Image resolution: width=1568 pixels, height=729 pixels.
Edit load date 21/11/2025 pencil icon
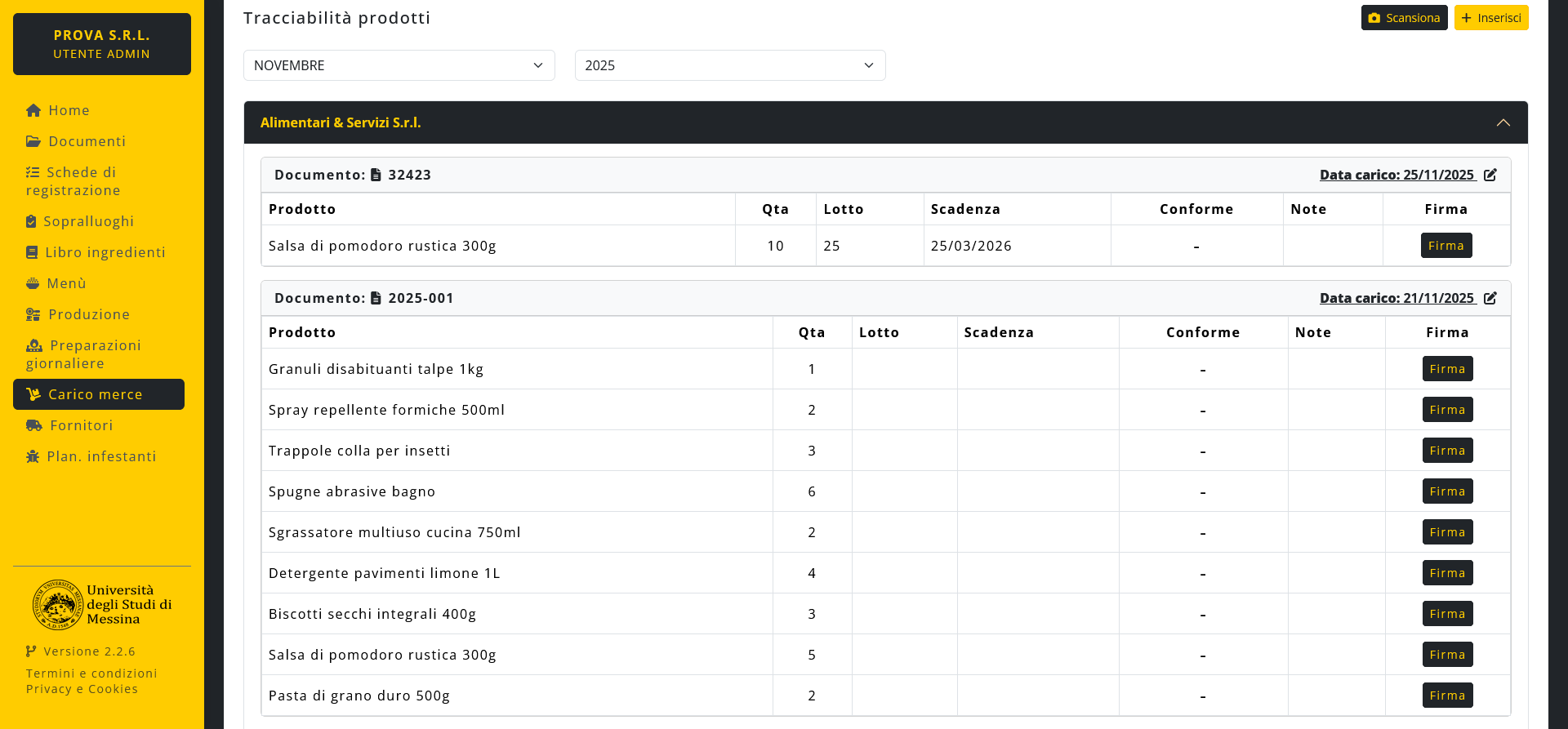[x=1490, y=298]
